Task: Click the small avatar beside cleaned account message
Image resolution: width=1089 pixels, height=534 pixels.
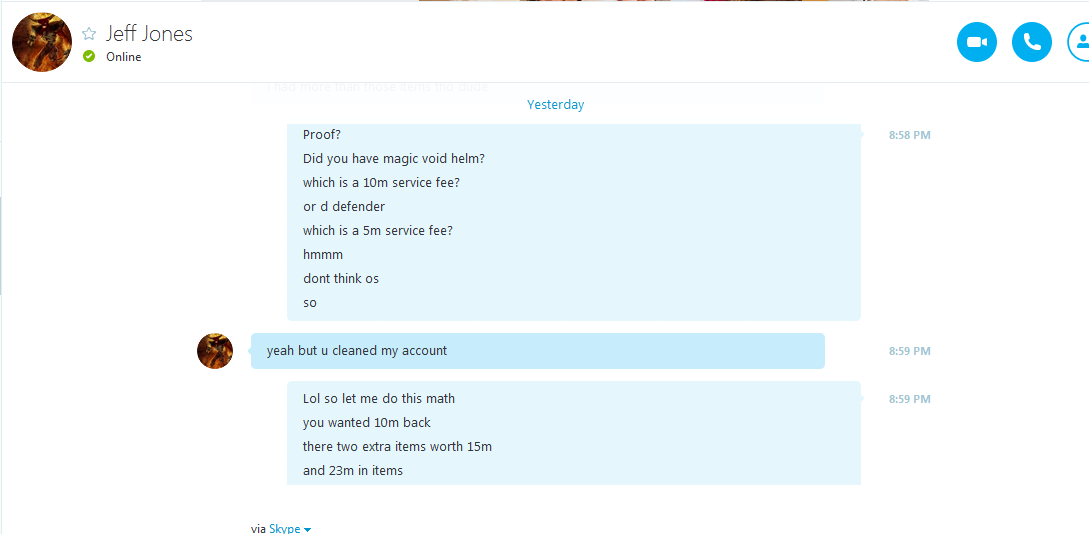Action: point(215,351)
